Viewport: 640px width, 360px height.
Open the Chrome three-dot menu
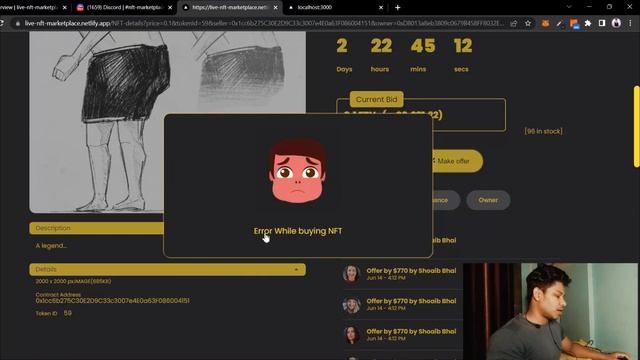(x=630, y=23)
